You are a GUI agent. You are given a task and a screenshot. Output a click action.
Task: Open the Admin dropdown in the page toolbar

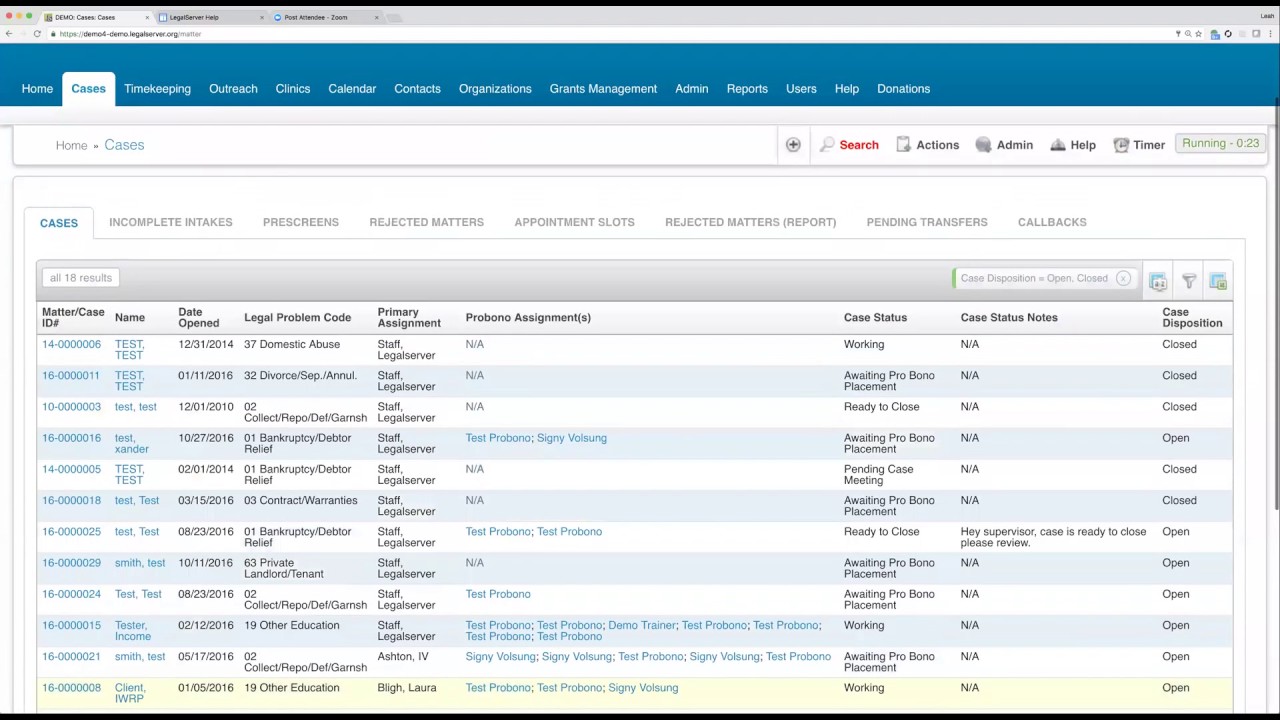pyautogui.click(x=1004, y=145)
